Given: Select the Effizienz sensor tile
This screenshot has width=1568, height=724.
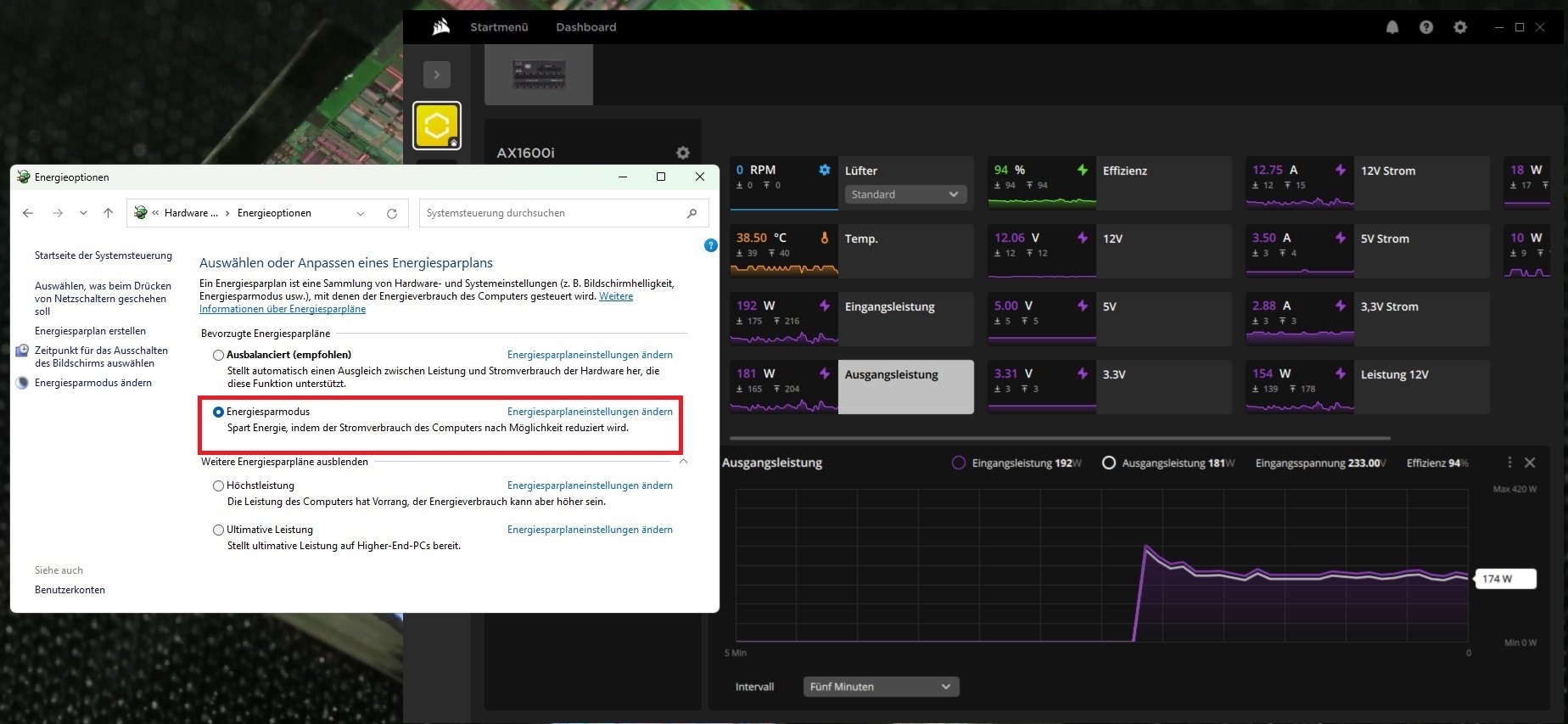Looking at the screenshot, I should coord(1110,183).
